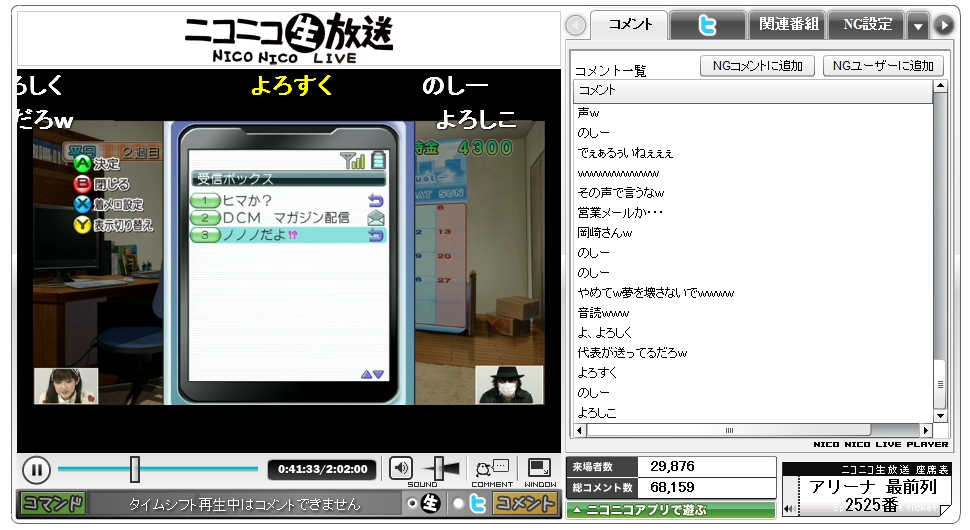Rewind the seat ticket panel arrows
This screenshot has height=530, width=970.
point(787,508)
